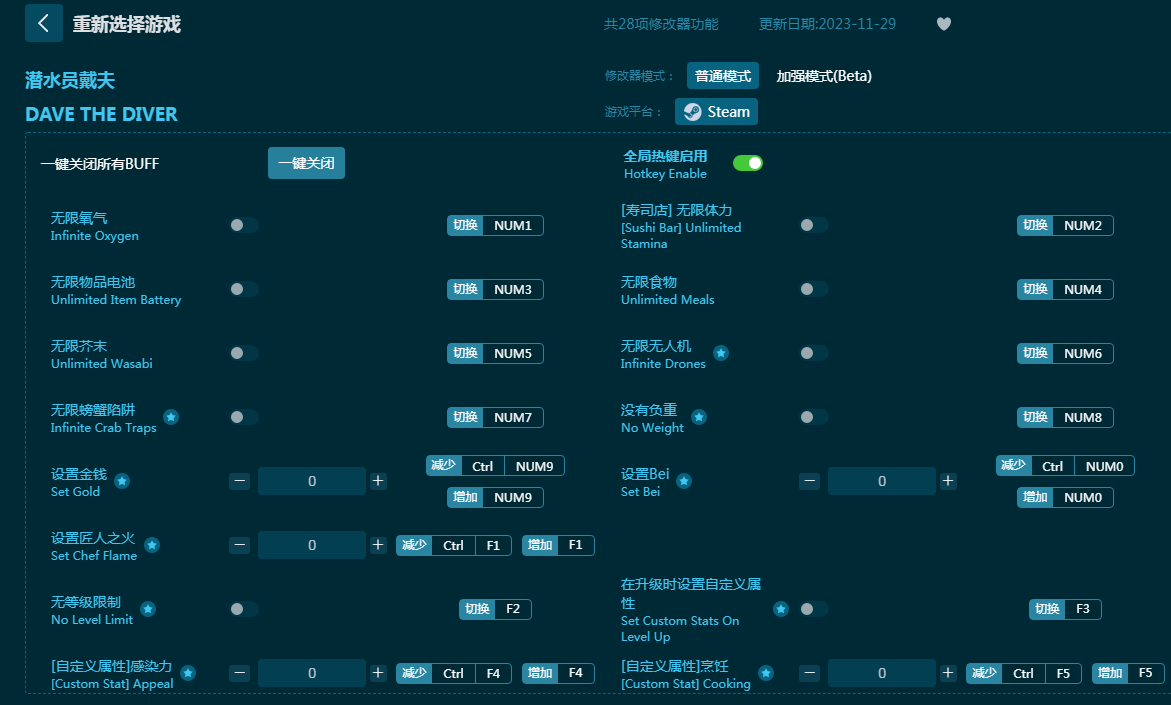Viewport: 1171px width, 705px height.
Task: Click the Ctrl F1 decrease hotkey for Chef Flame
Action: [453, 545]
